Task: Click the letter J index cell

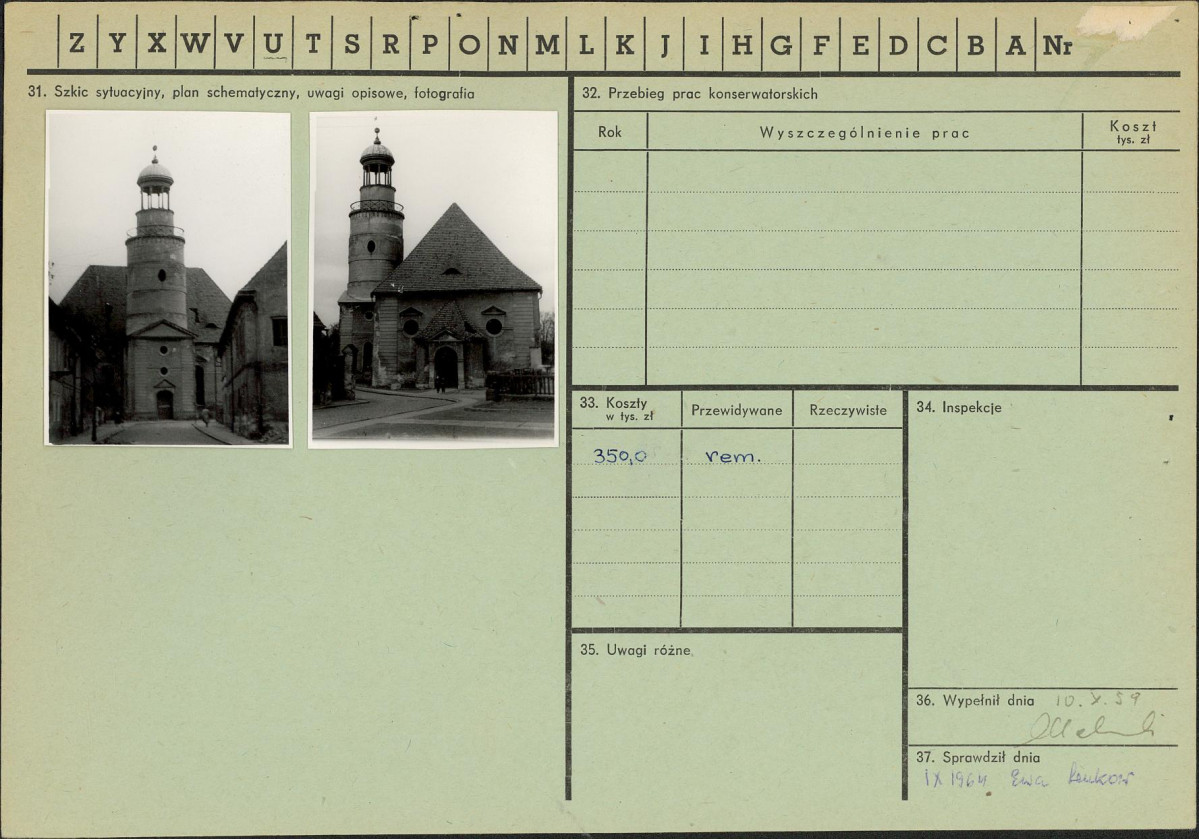Action: (x=664, y=44)
